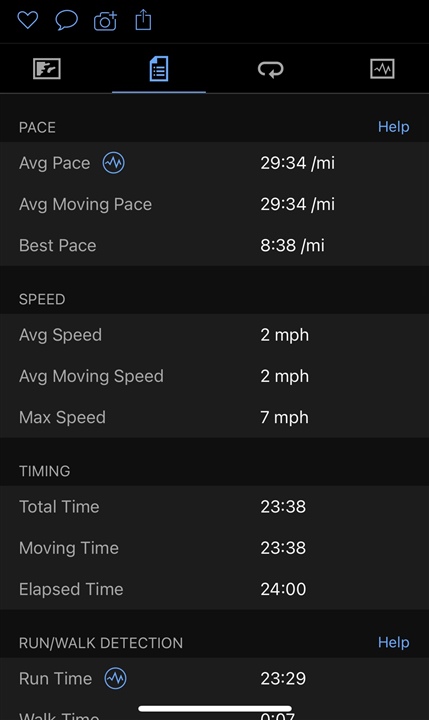Tap the heart like icon

28,20
